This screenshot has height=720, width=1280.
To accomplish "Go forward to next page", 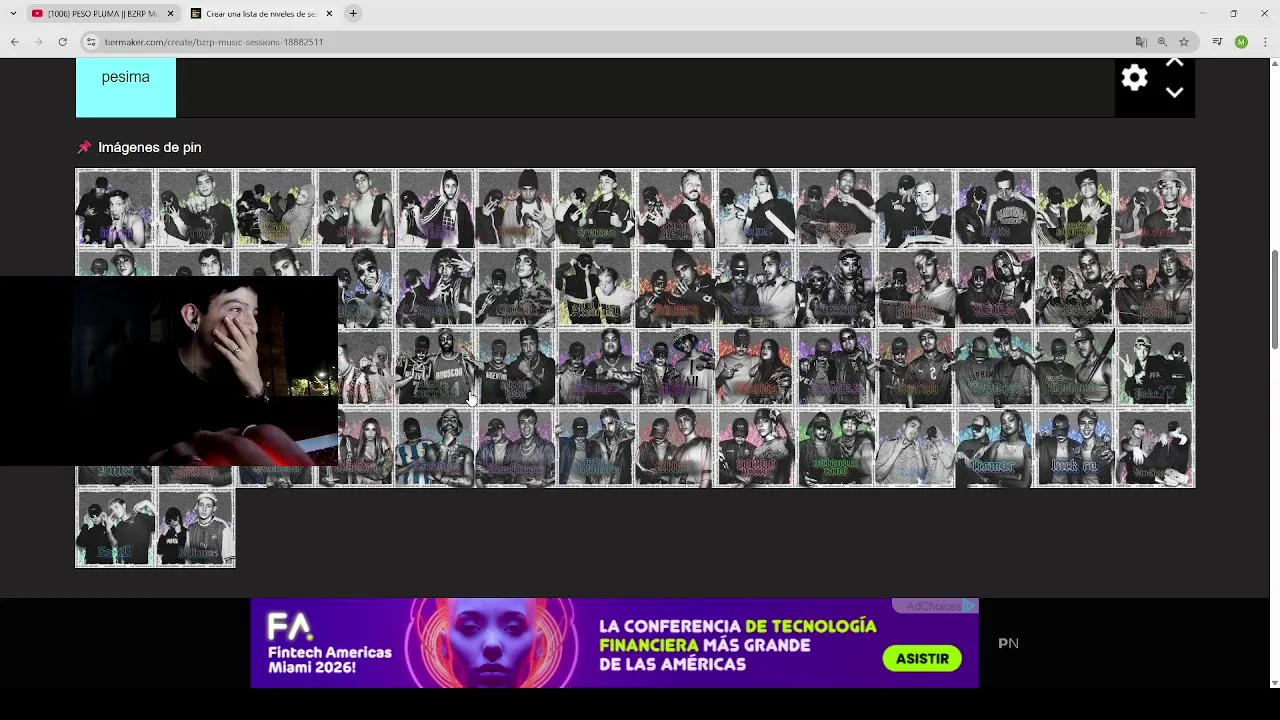I will [x=38, y=42].
